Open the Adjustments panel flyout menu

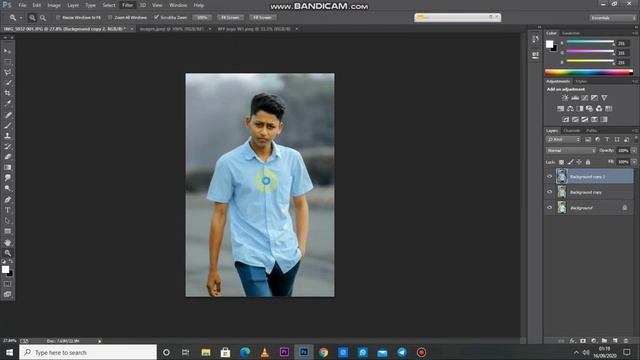tap(635, 81)
